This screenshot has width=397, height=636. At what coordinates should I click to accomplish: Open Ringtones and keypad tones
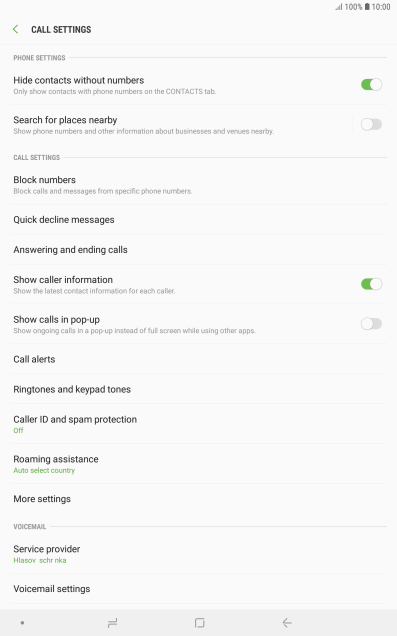198,389
